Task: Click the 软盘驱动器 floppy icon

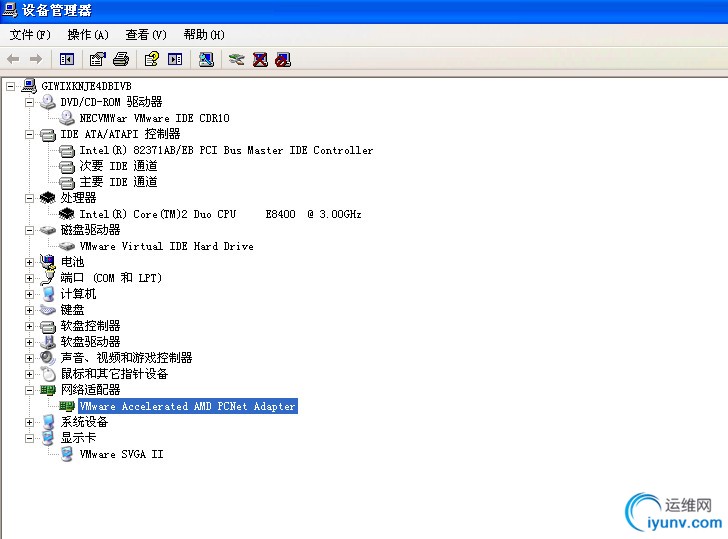Action: click(48, 342)
